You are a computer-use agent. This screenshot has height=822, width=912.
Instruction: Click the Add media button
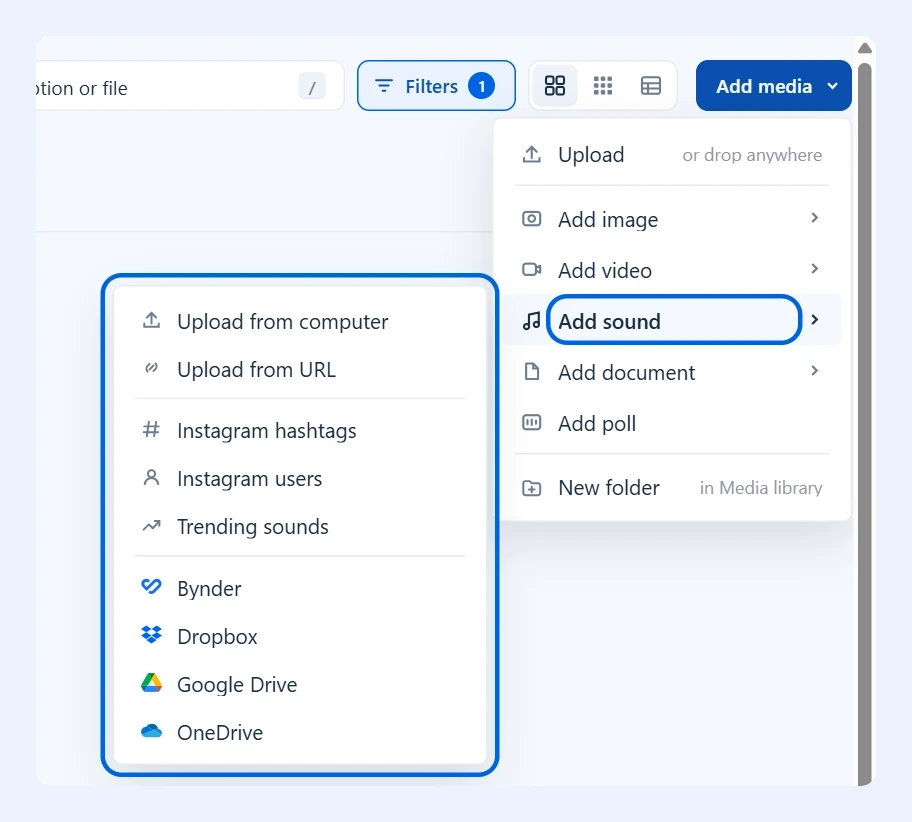click(x=774, y=86)
